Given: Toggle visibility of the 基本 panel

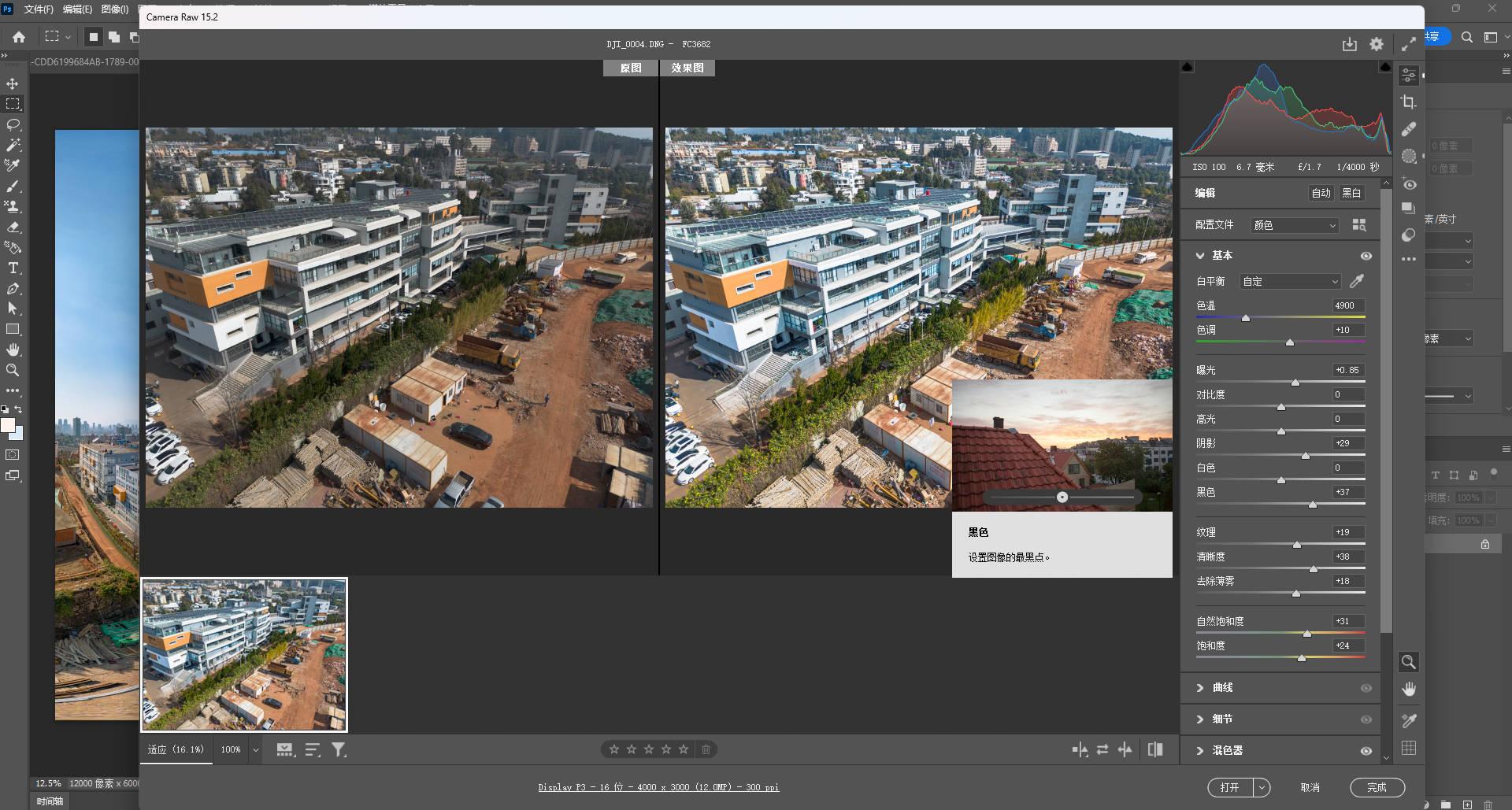Looking at the screenshot, I should tap(1366, 256).
